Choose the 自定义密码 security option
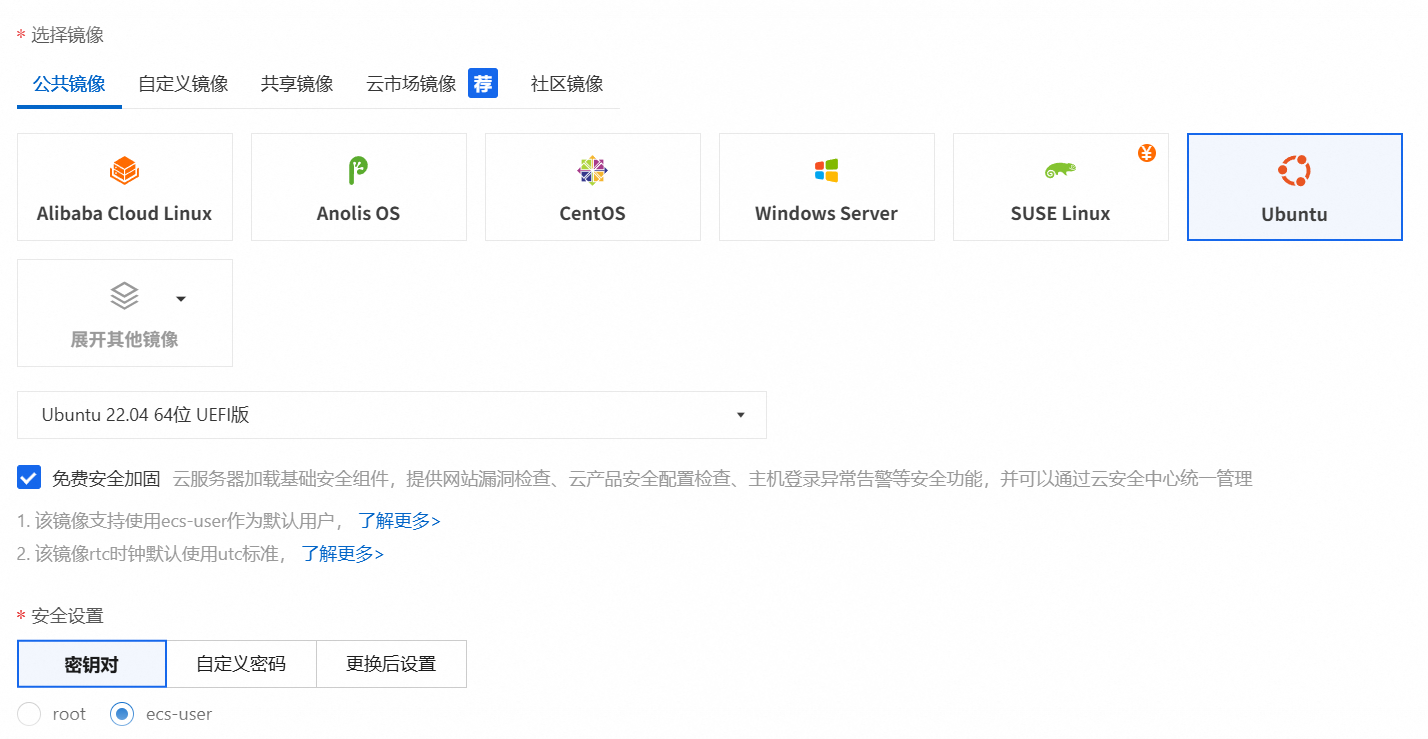The width and height of the screenshot is (1428, 739). tap(241, 664)
